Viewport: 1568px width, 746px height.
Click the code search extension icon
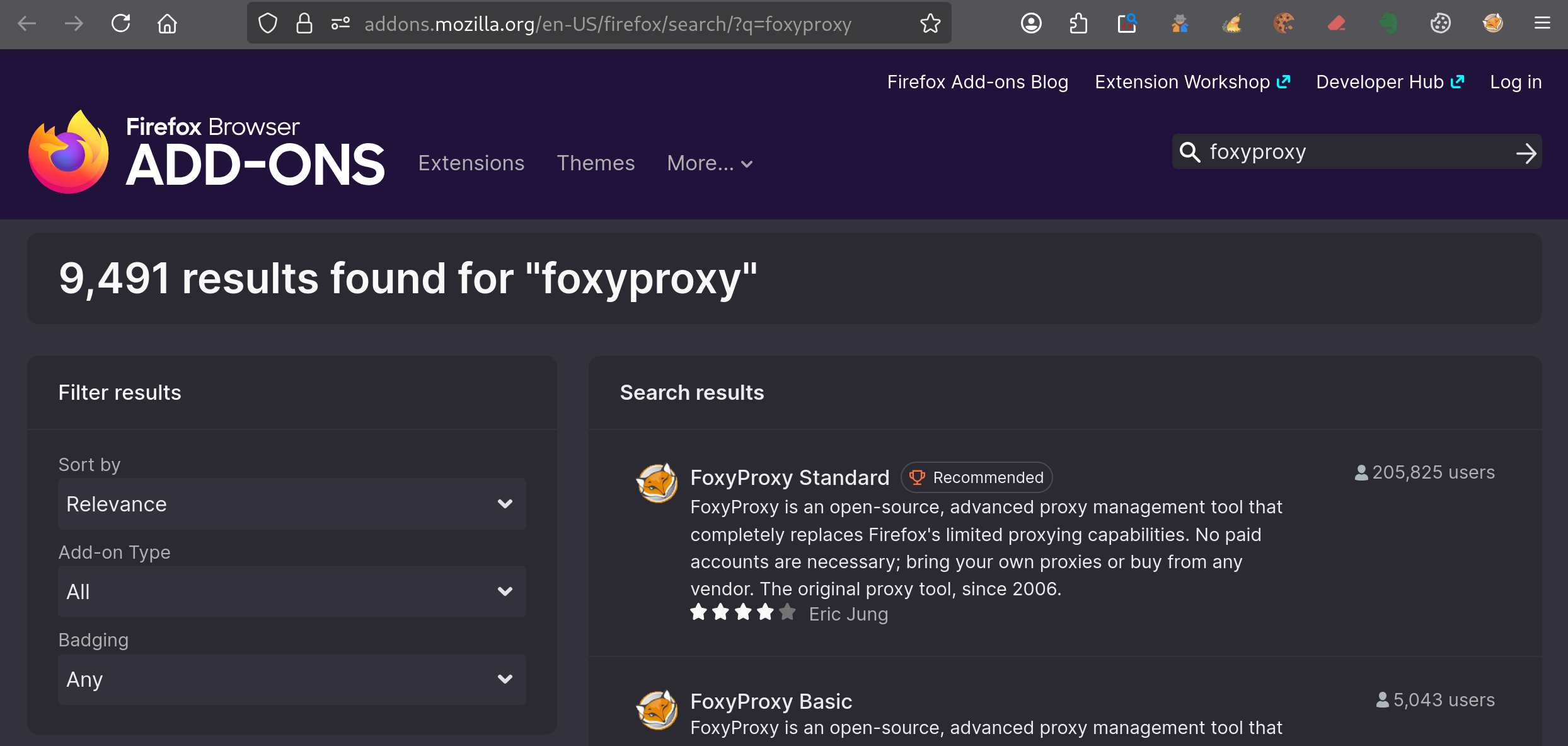point(1127,24)
